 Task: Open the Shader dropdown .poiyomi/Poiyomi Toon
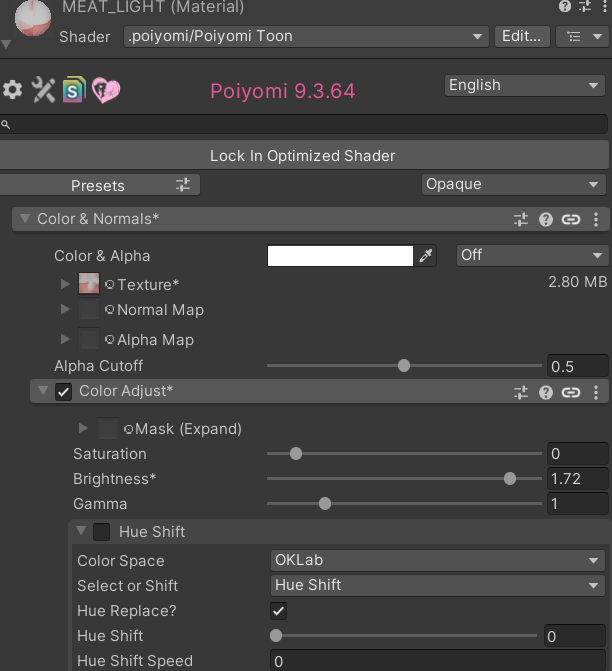pyautogui.click(x=306, y=36)
